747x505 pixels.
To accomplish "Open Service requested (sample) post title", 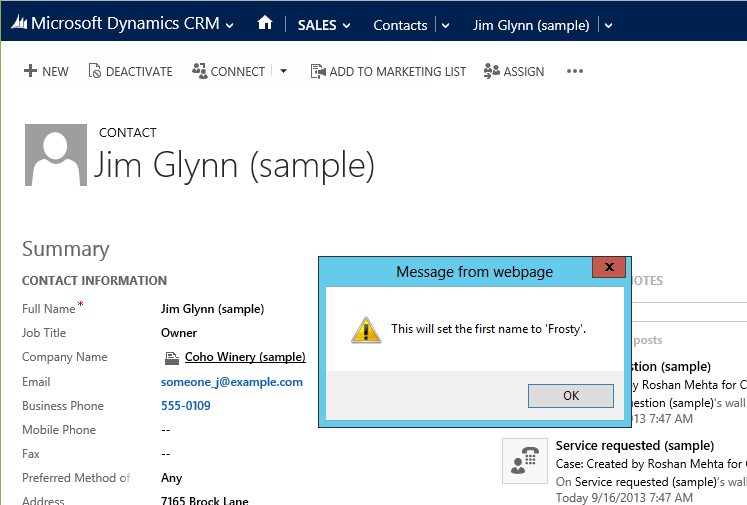I will pos(635,445).
